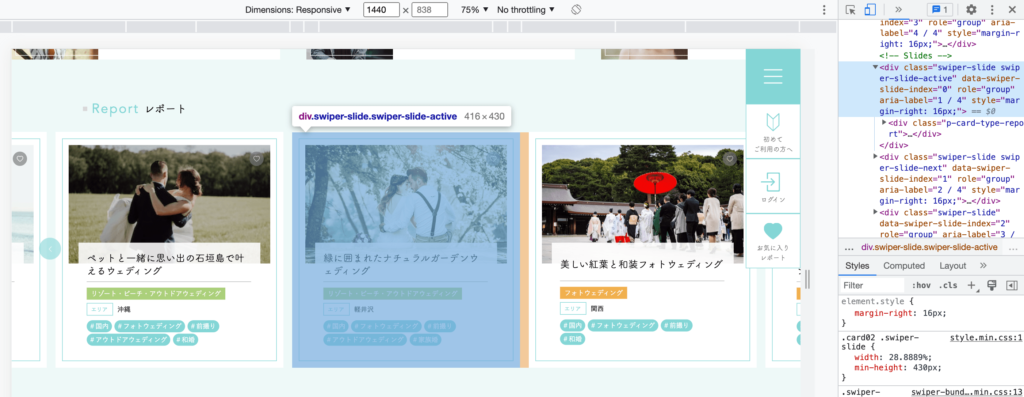The image size is (1024, 397).
Task: Favorite the 美しい紅葉 card with heart icon
Action: [x=729, y=158]
